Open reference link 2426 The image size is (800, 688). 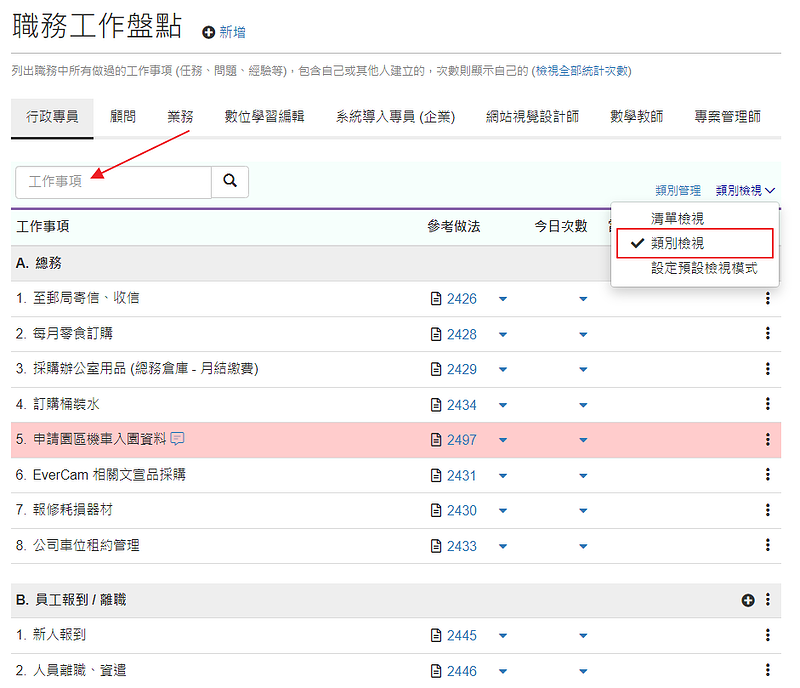point(462,299)
